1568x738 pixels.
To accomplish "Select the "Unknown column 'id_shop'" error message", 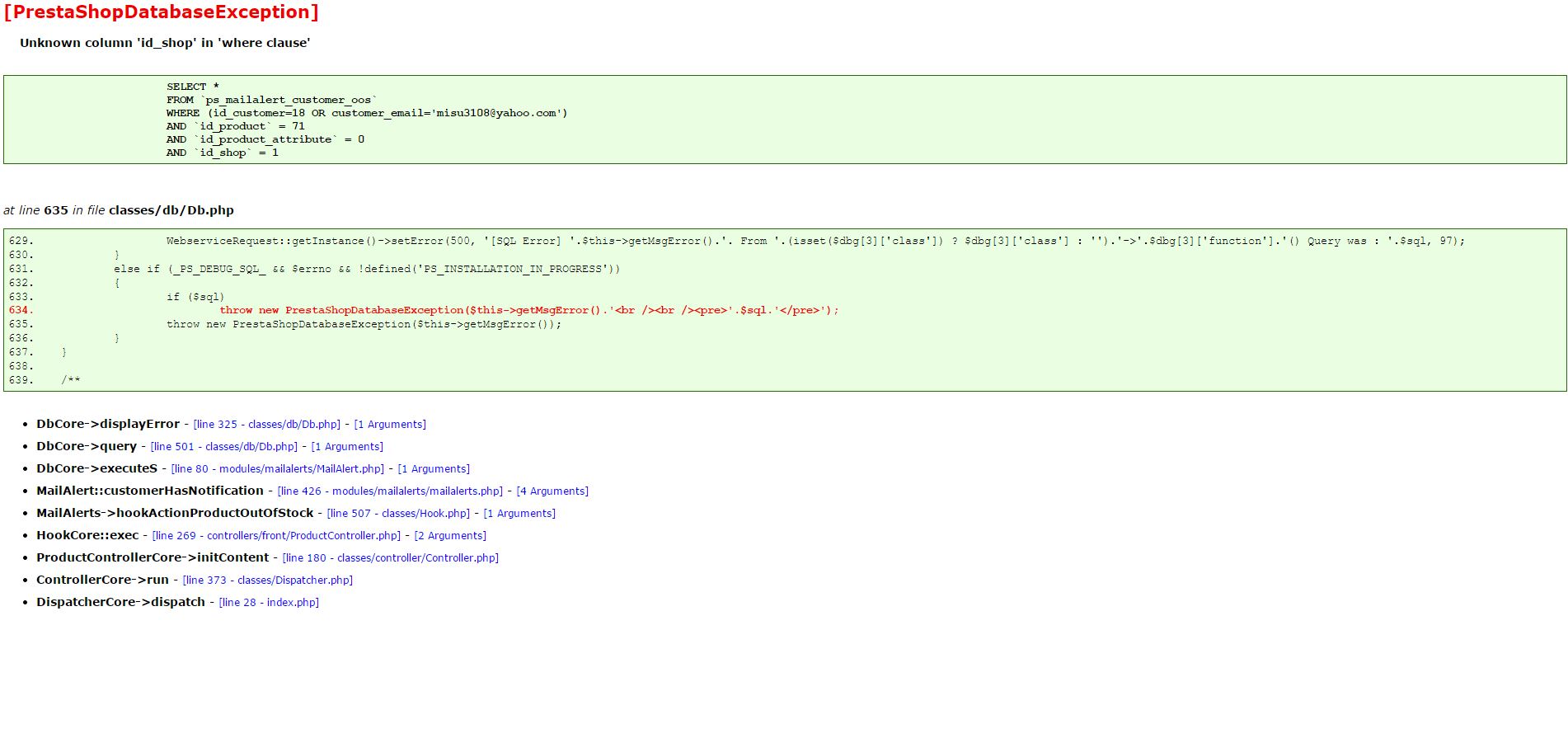I will (165, 43).
